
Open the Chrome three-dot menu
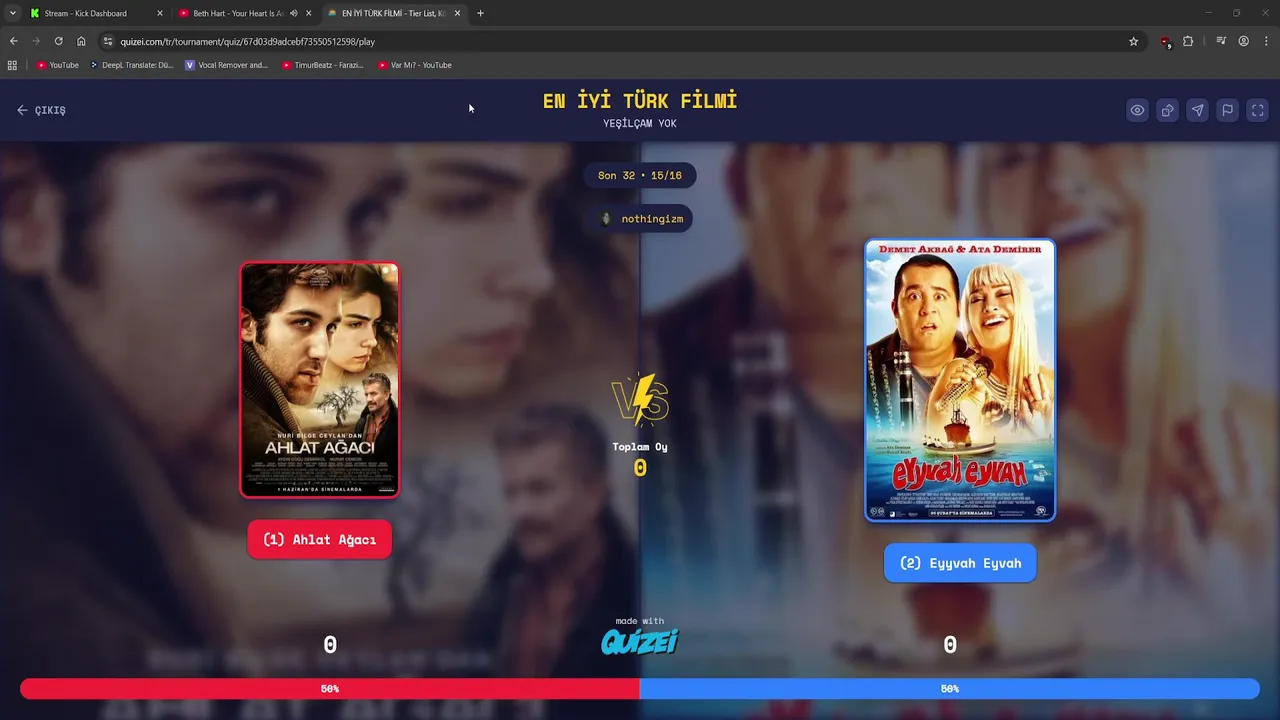[x=1266, y=41]
